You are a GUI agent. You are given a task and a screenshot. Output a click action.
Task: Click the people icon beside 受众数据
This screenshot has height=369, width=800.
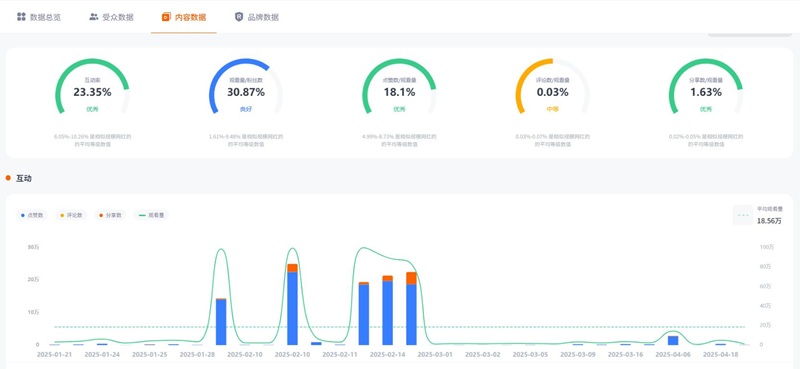(x=93, y=17)
